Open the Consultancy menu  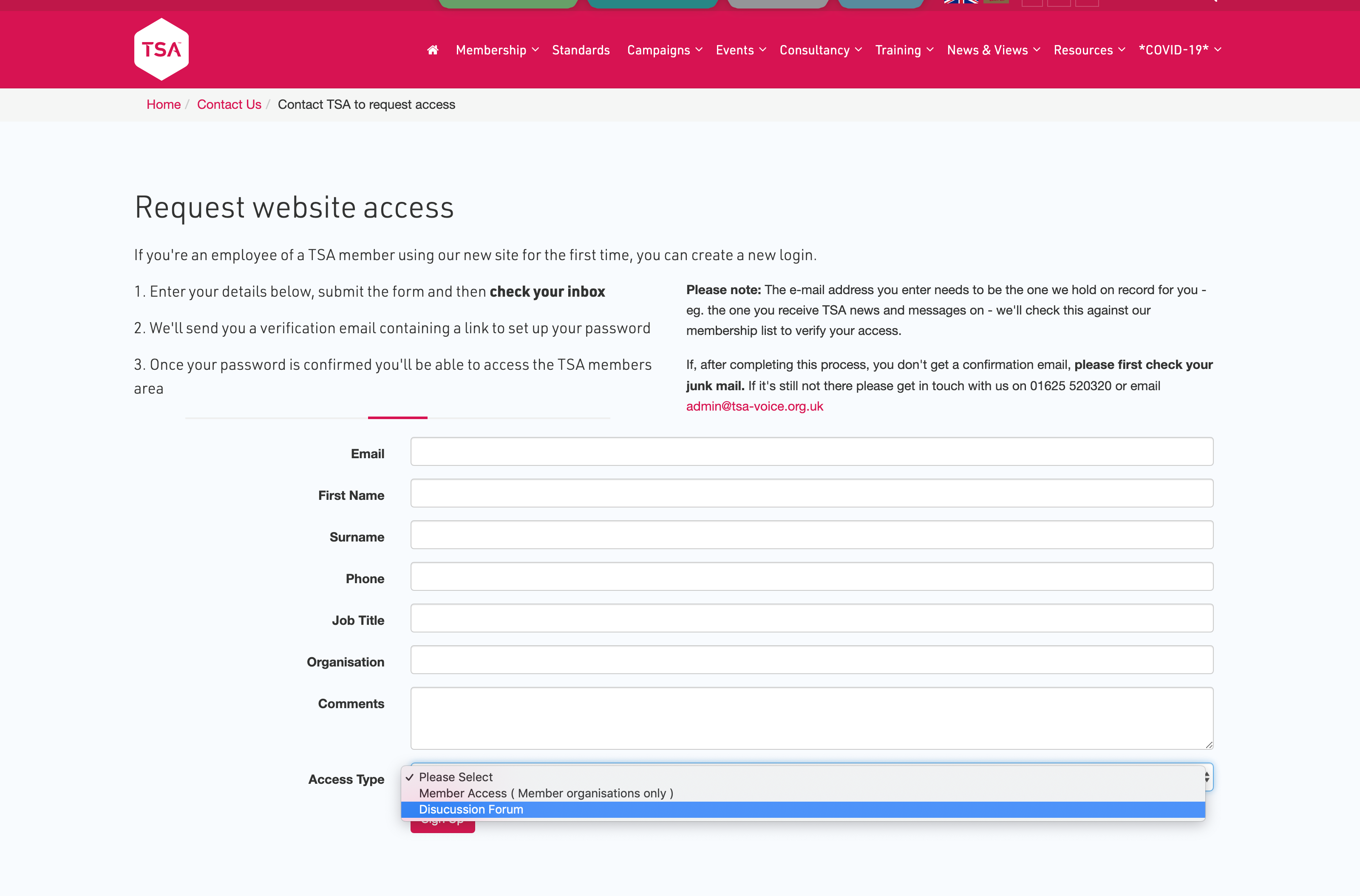coord(821,50)
